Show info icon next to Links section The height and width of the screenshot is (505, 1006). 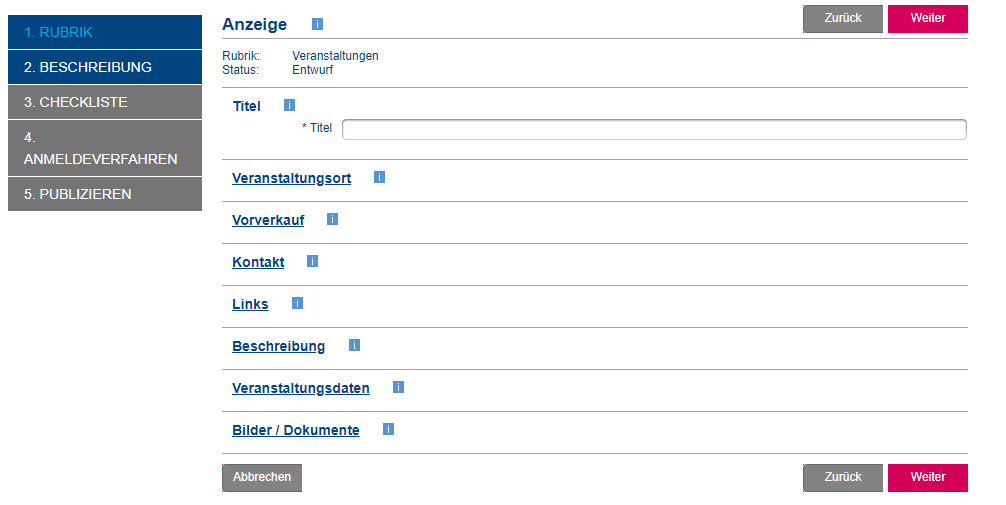click(x=297, y=303)
